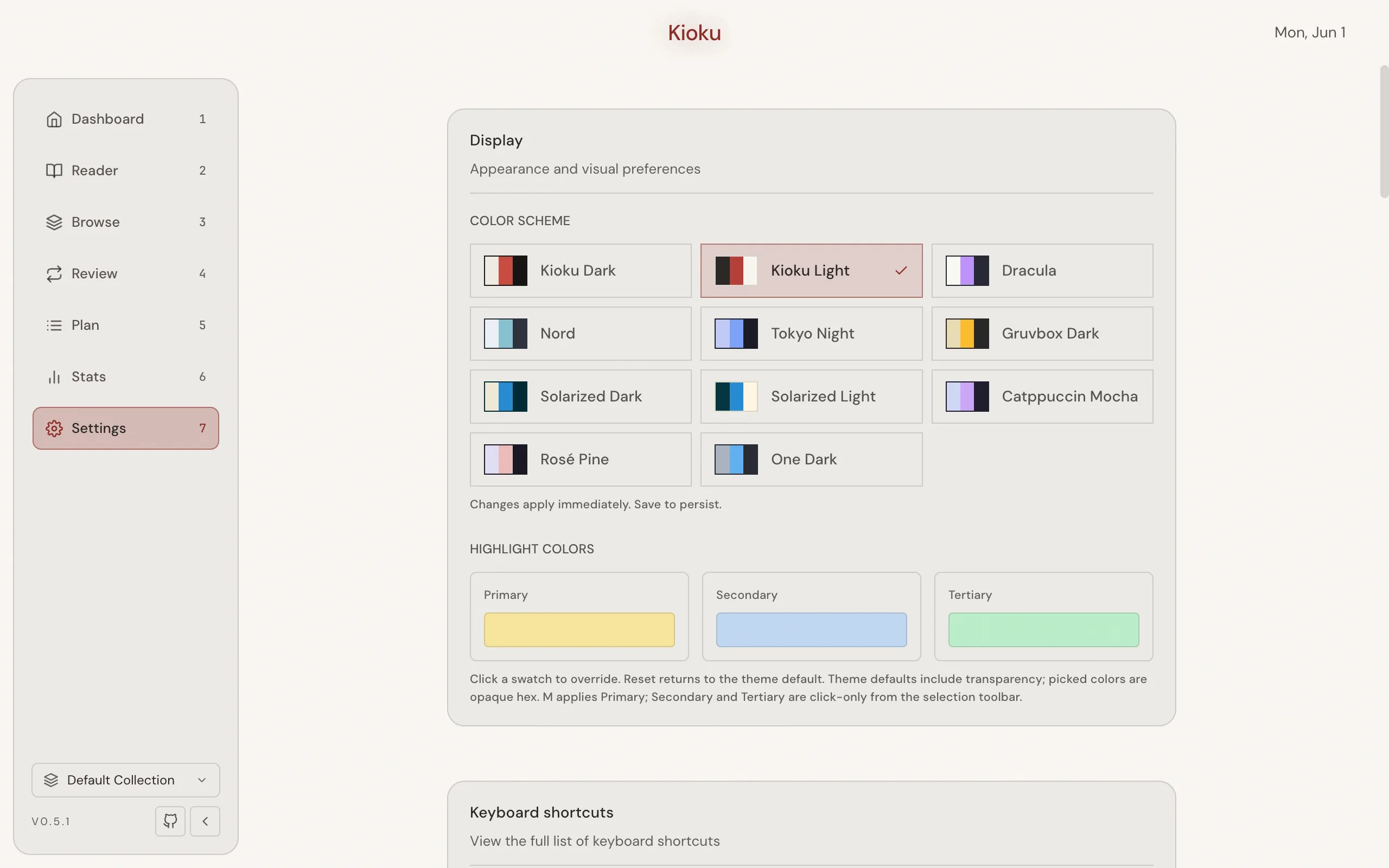
Task: Click the V0.5.1 version label
Action: coord(51,821)
